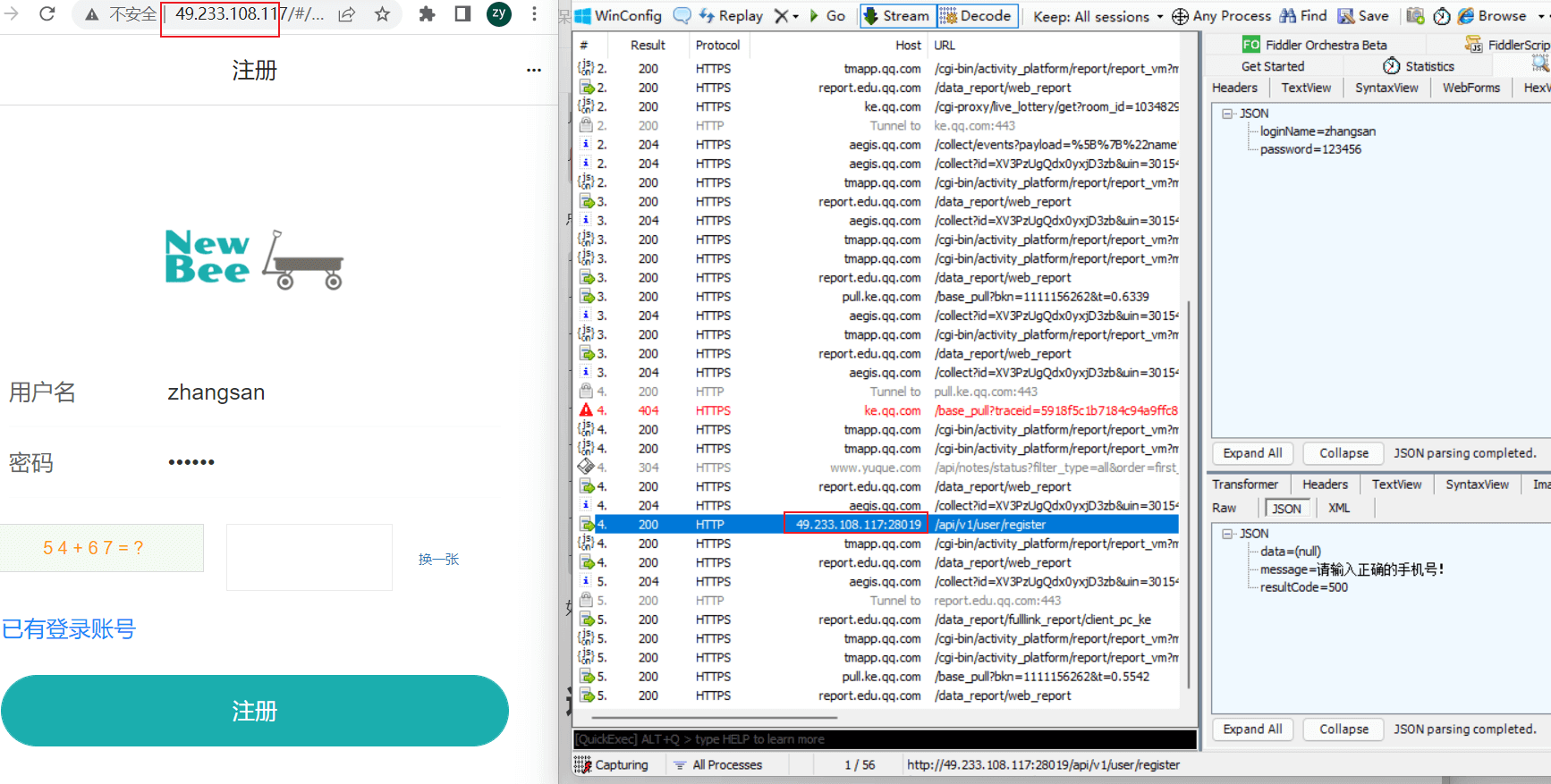
Task: Reload the browser page
Action: [47, 13]
